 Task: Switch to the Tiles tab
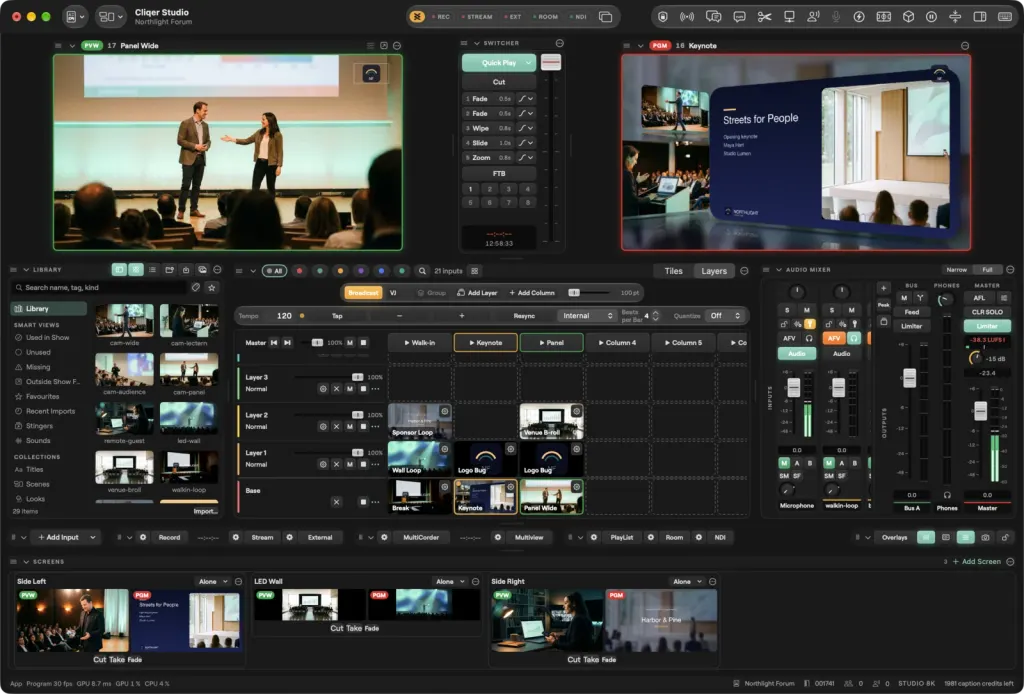coord(673,271)
